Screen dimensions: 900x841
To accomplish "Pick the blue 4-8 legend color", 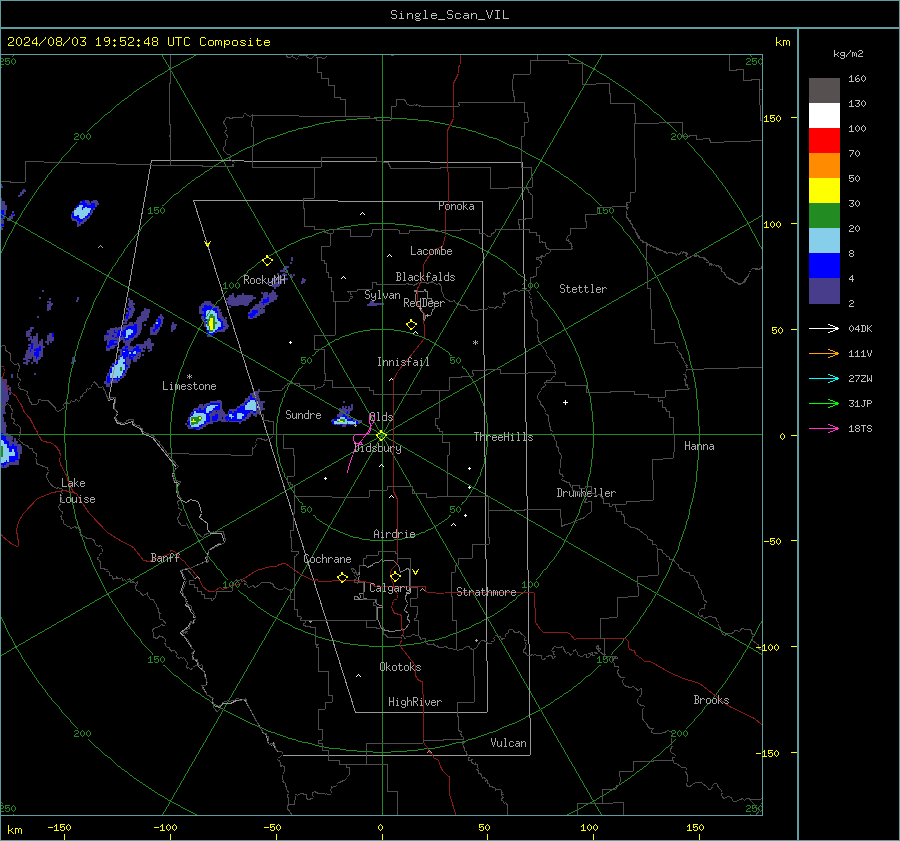I will (824, 266).
